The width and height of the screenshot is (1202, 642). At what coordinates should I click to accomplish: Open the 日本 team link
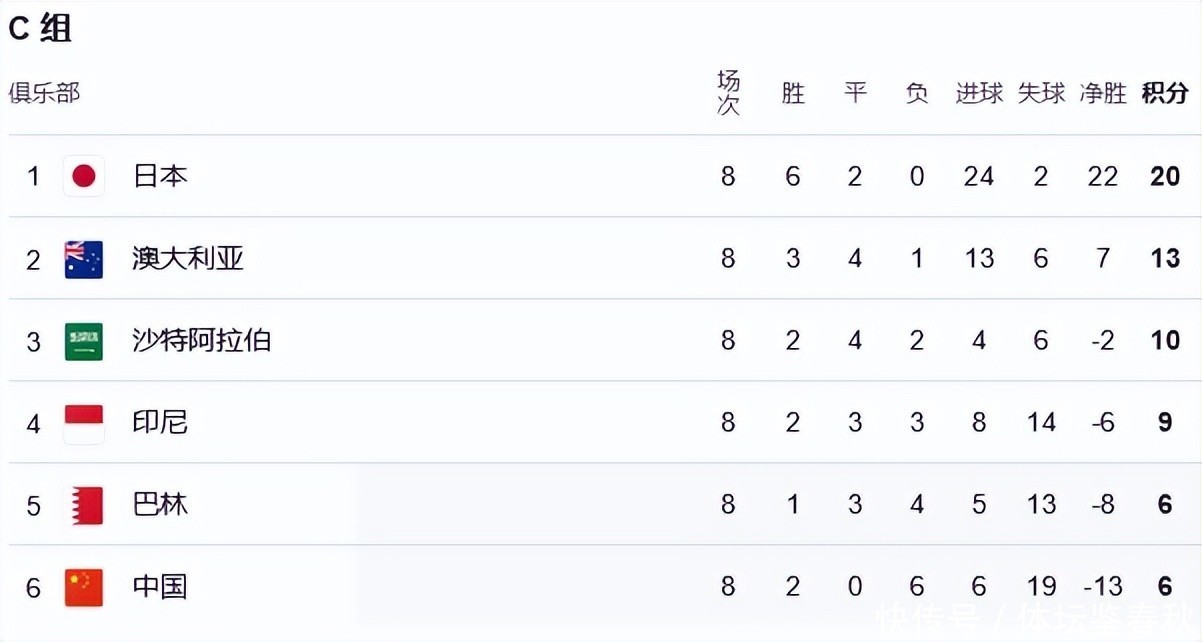coord(160,177)
